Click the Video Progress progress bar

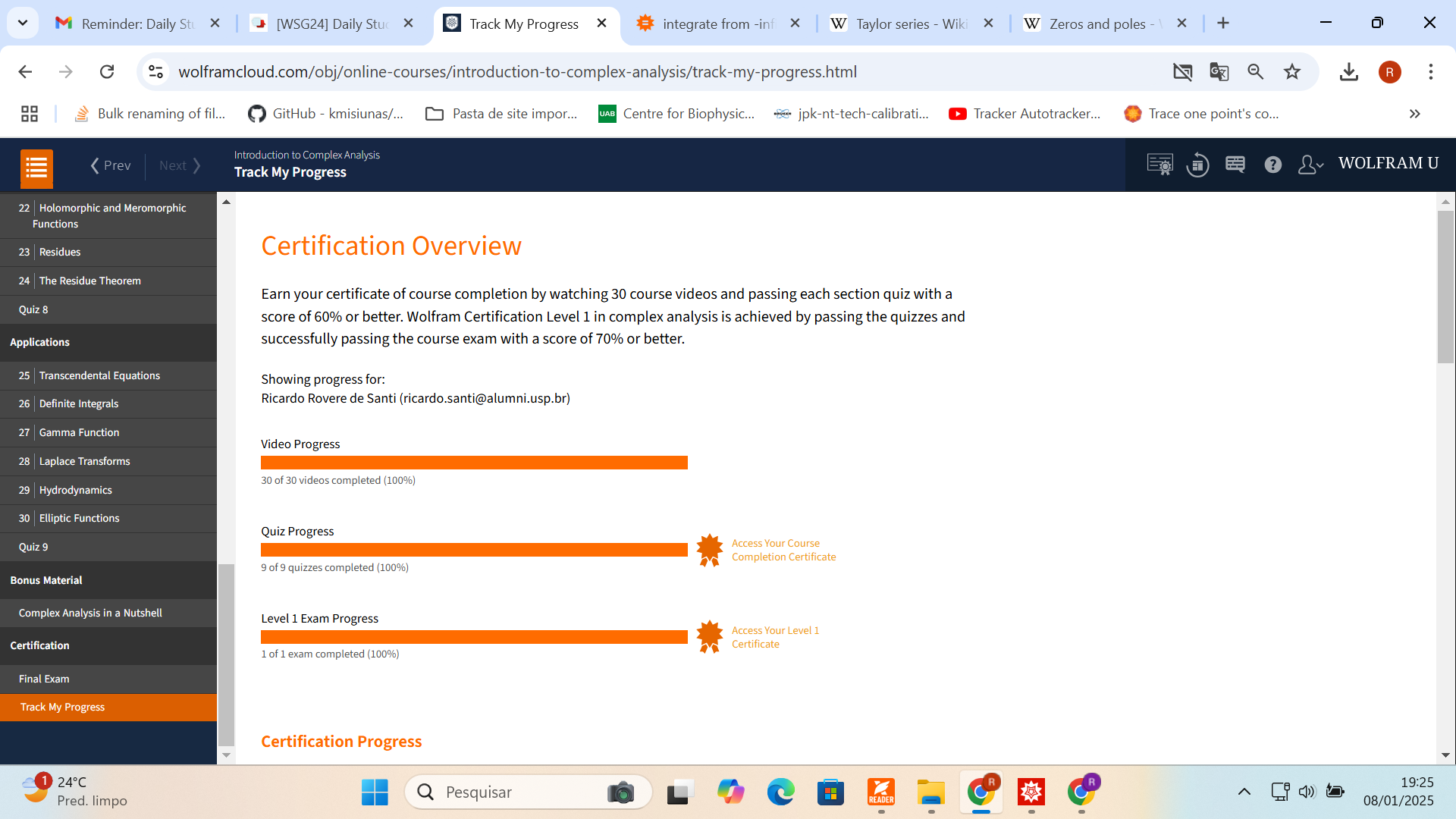pyautogui.click(x=474, y=461)
